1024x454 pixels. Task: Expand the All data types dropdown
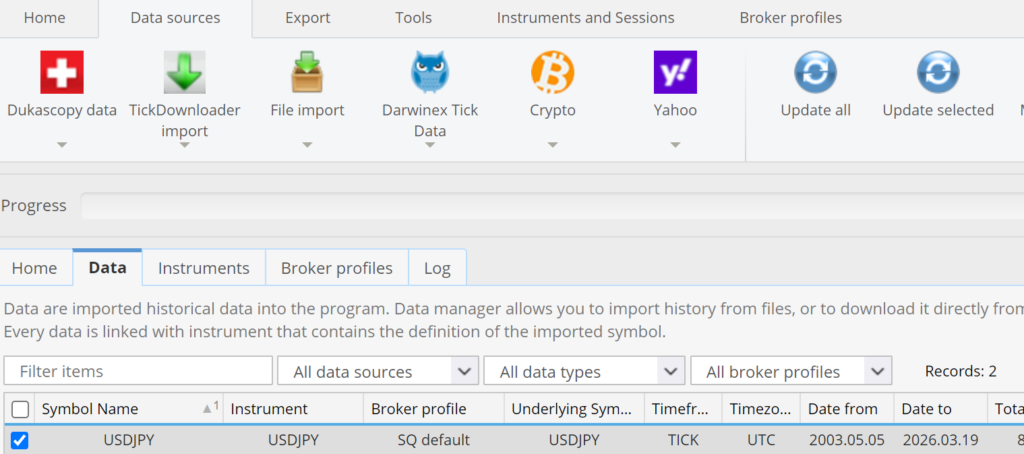(x=583, y=371)
